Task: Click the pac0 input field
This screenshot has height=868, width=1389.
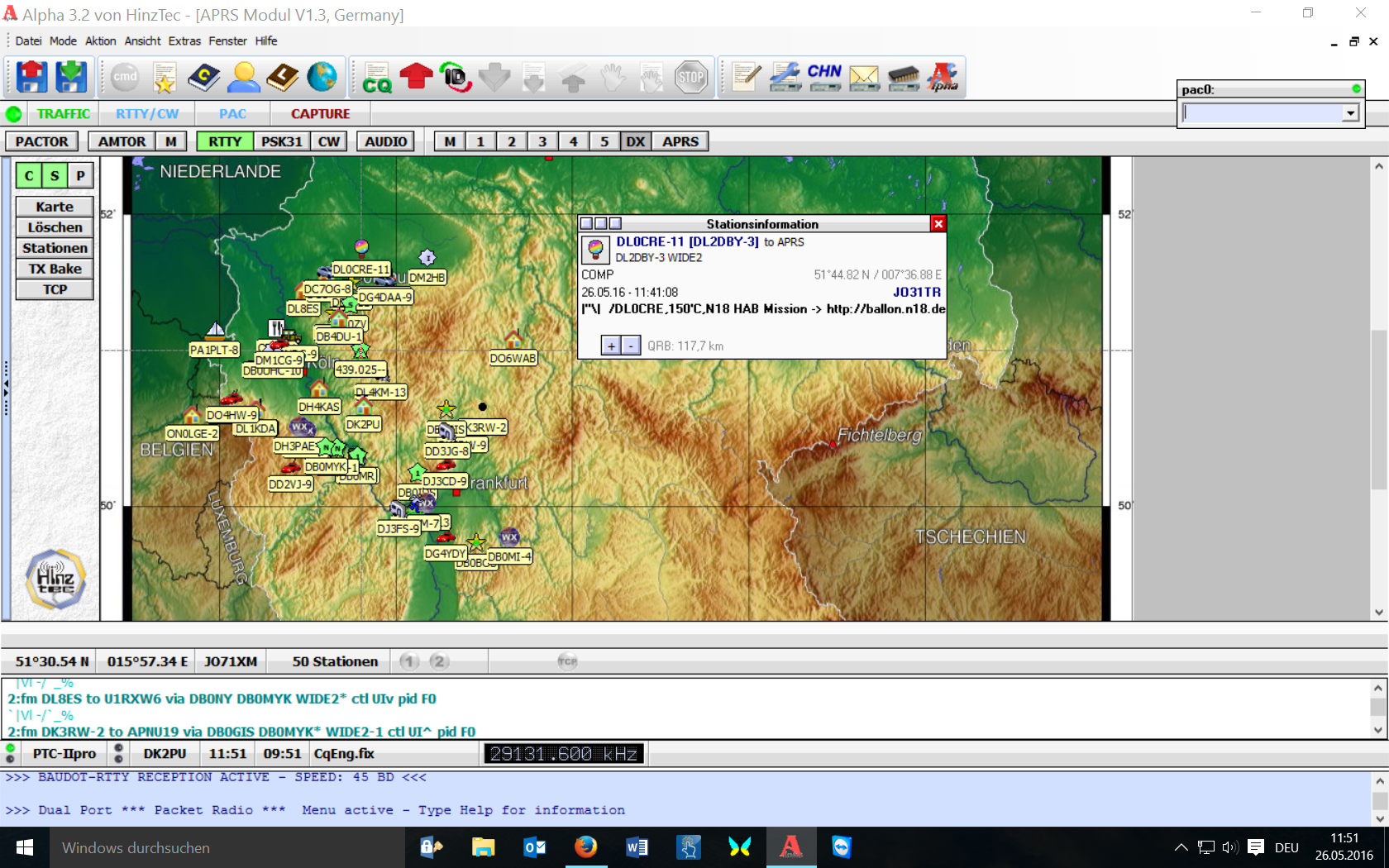Action: [1263, 112]
